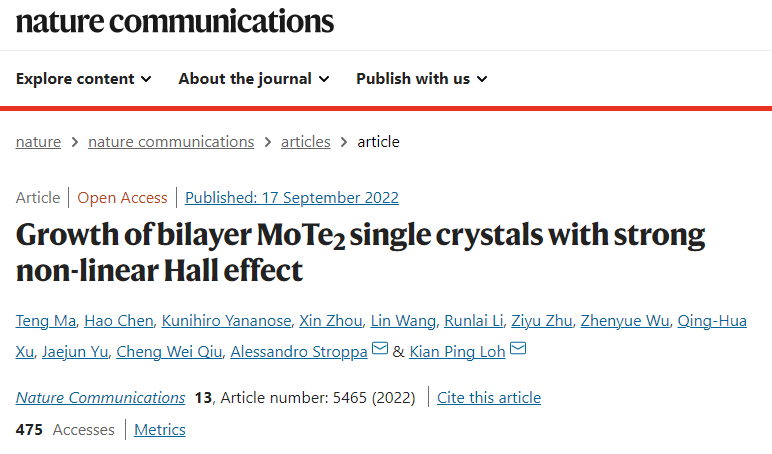Click the Published: 17 September 2022 link
772x454 pixels.
click(292, 197)
